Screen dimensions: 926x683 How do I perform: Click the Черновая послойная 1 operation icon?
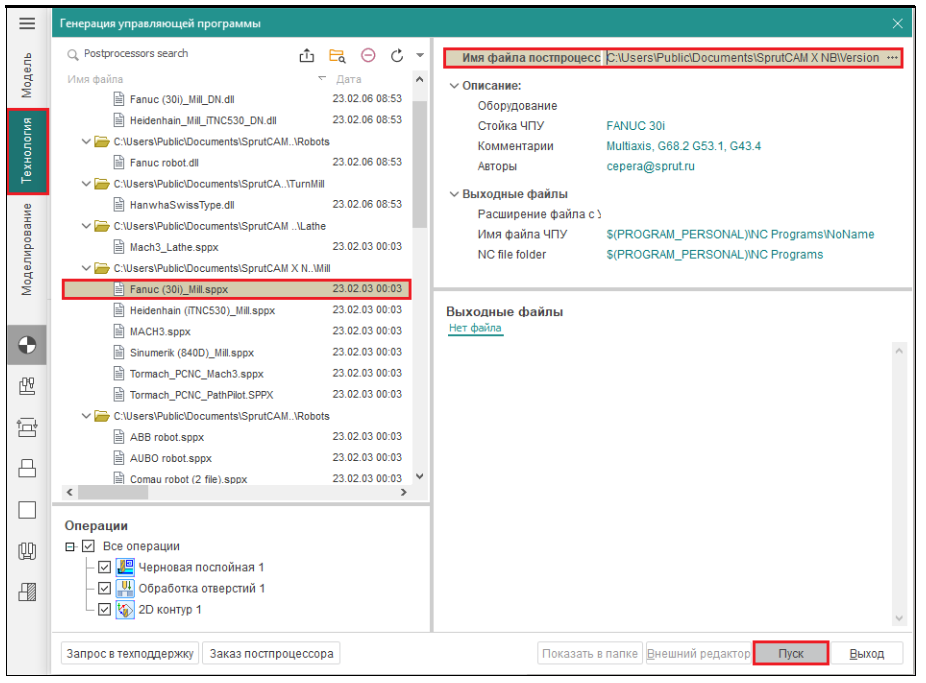126,568
